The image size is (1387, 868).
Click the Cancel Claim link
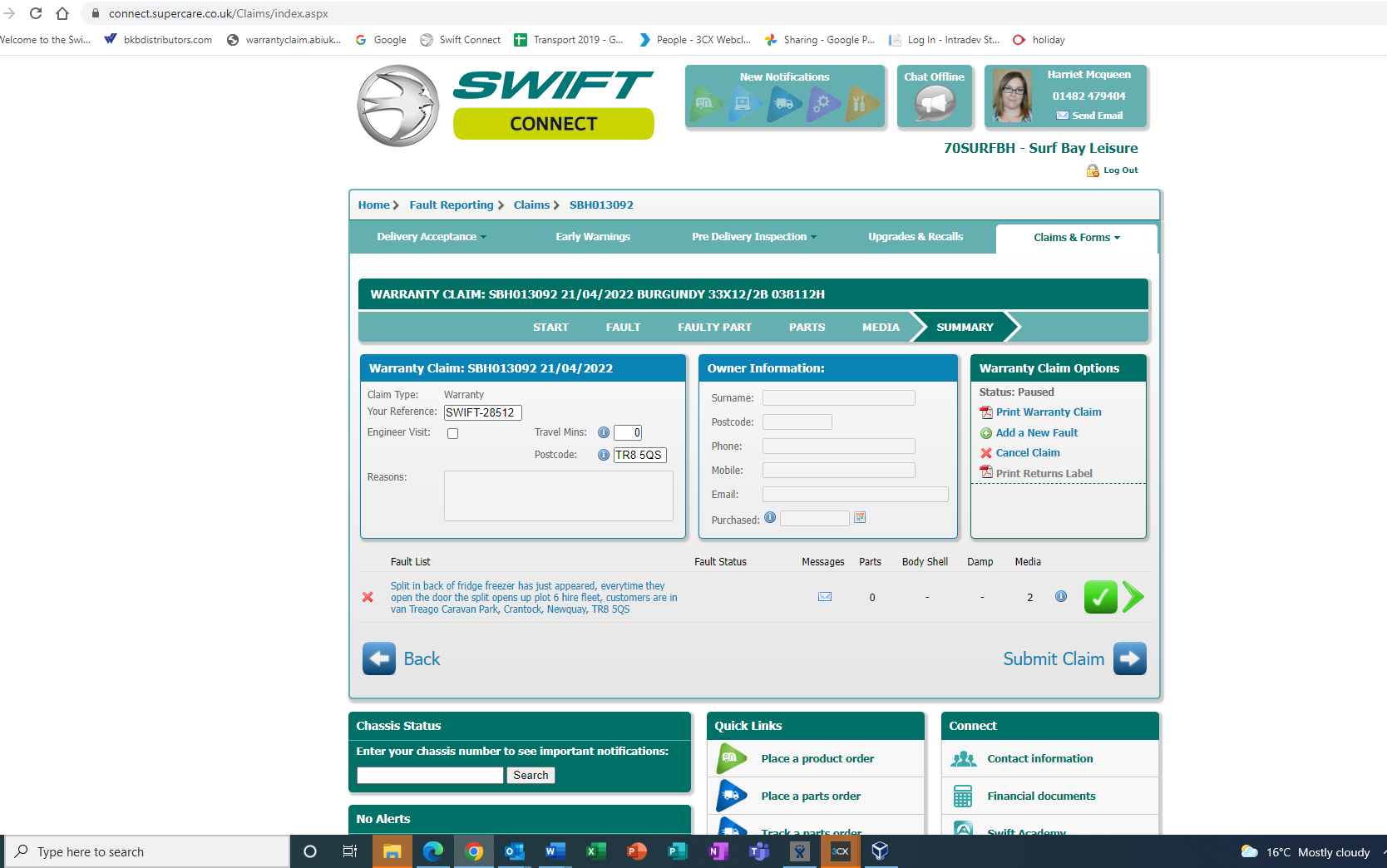pyautogui.click(x=1028, y=453)
